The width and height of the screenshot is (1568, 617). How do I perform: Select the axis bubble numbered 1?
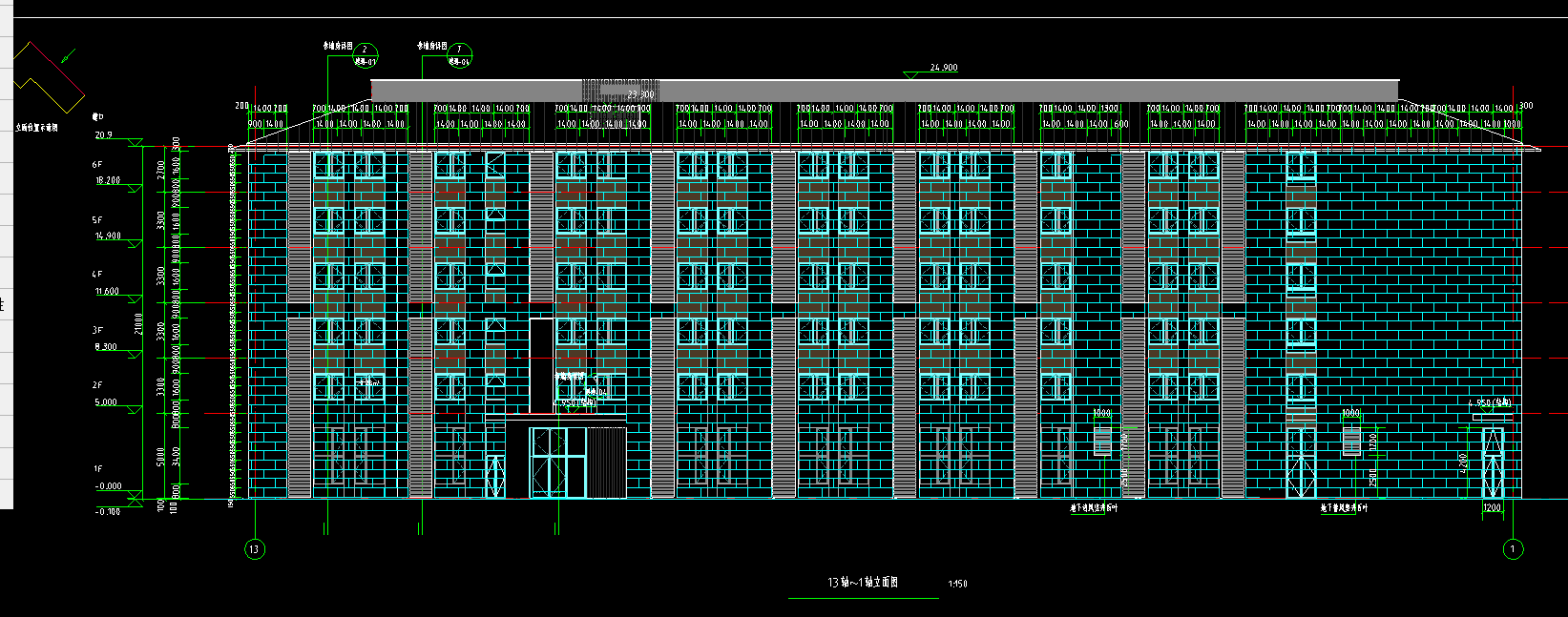pos(1513,549)
